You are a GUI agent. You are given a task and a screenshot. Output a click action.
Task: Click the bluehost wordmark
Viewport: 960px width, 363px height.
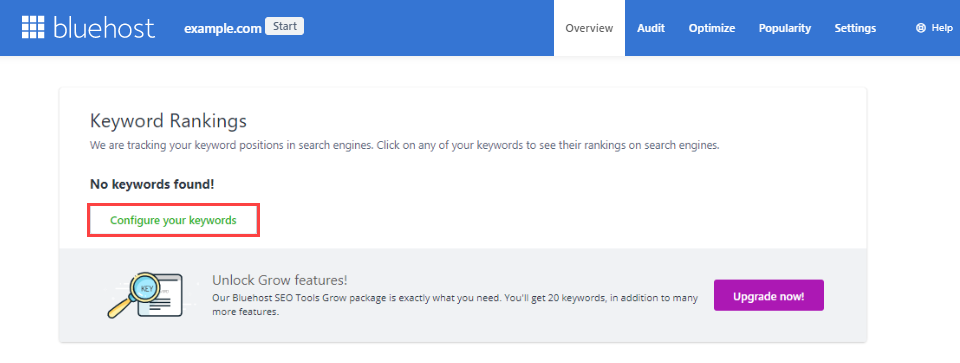click(104, 28)
